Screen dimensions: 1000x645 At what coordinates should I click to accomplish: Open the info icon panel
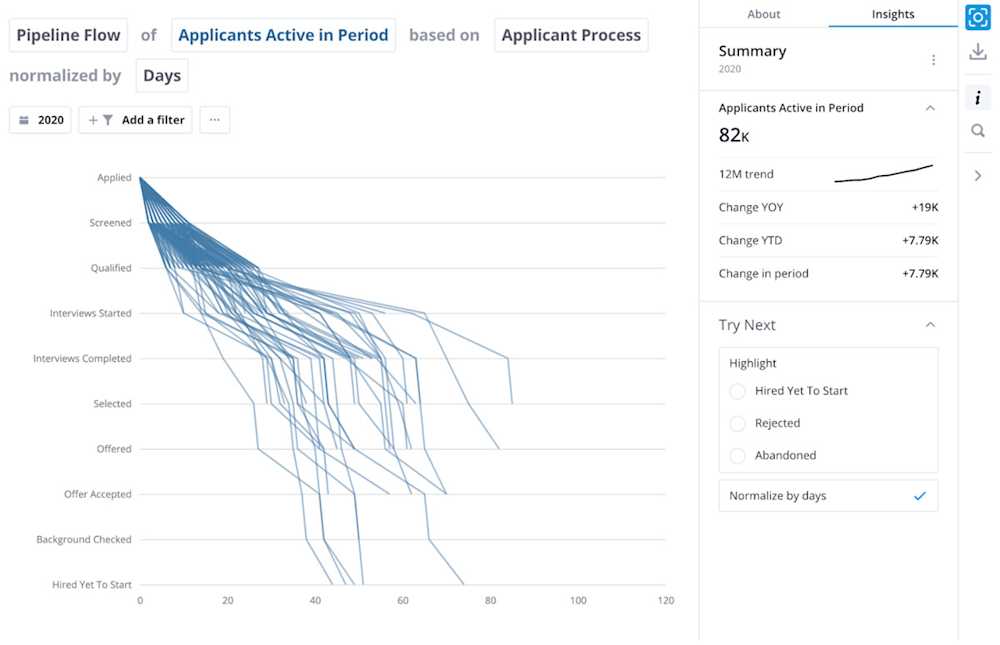[x=977, y=98]
